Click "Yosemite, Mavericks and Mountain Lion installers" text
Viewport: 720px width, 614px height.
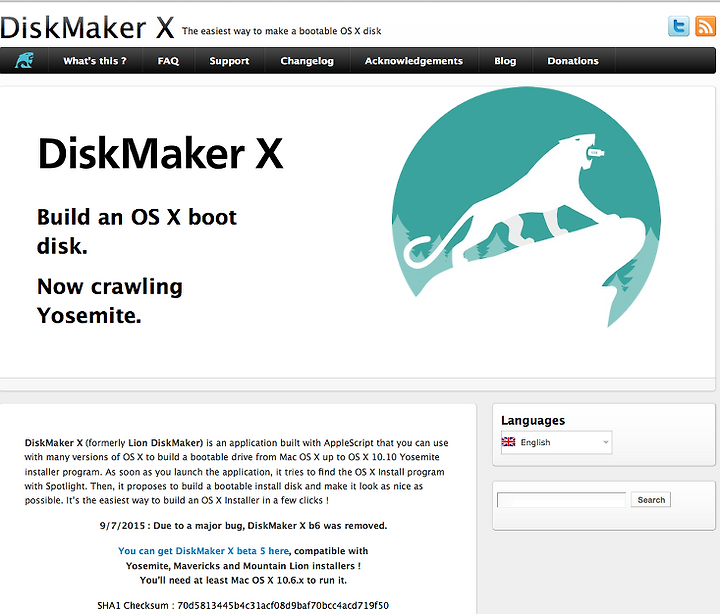click(243, 566)
